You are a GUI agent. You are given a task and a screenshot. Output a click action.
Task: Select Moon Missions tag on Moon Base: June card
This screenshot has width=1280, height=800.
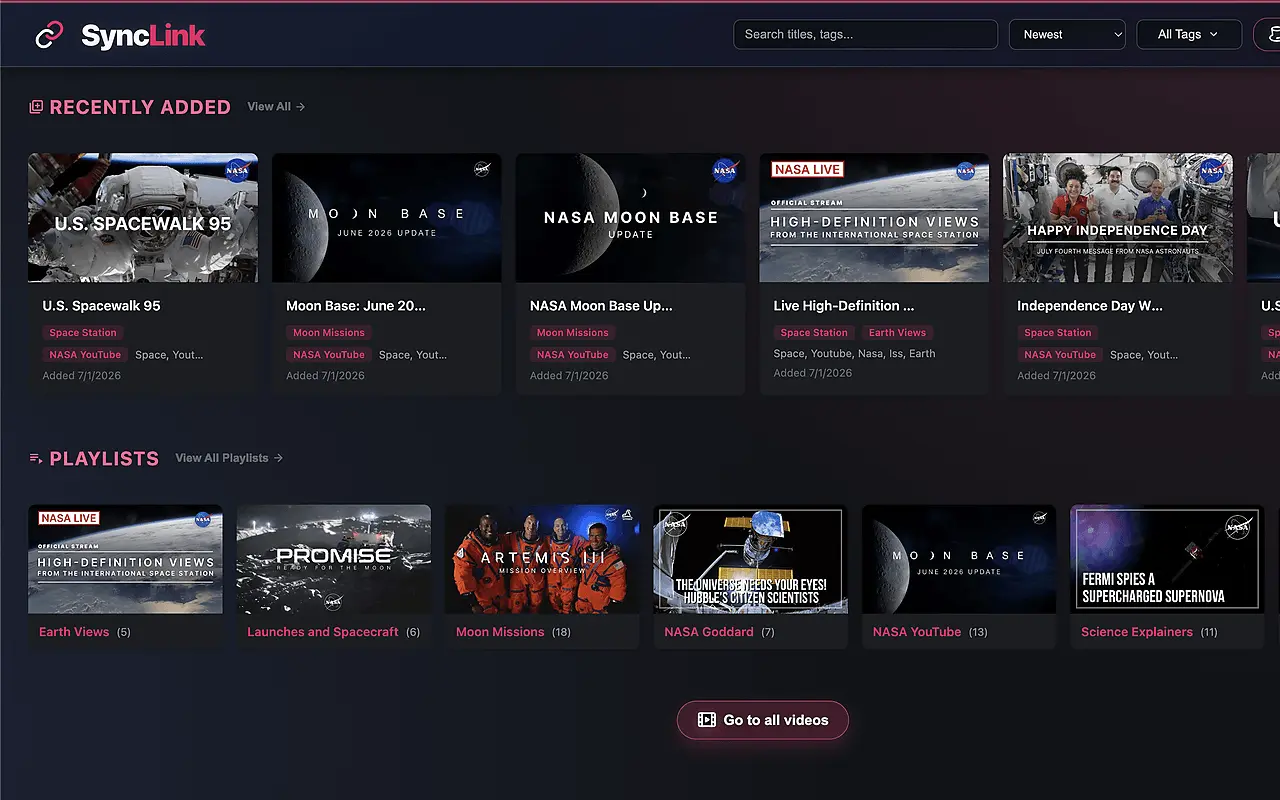click(x=329, y=333)
